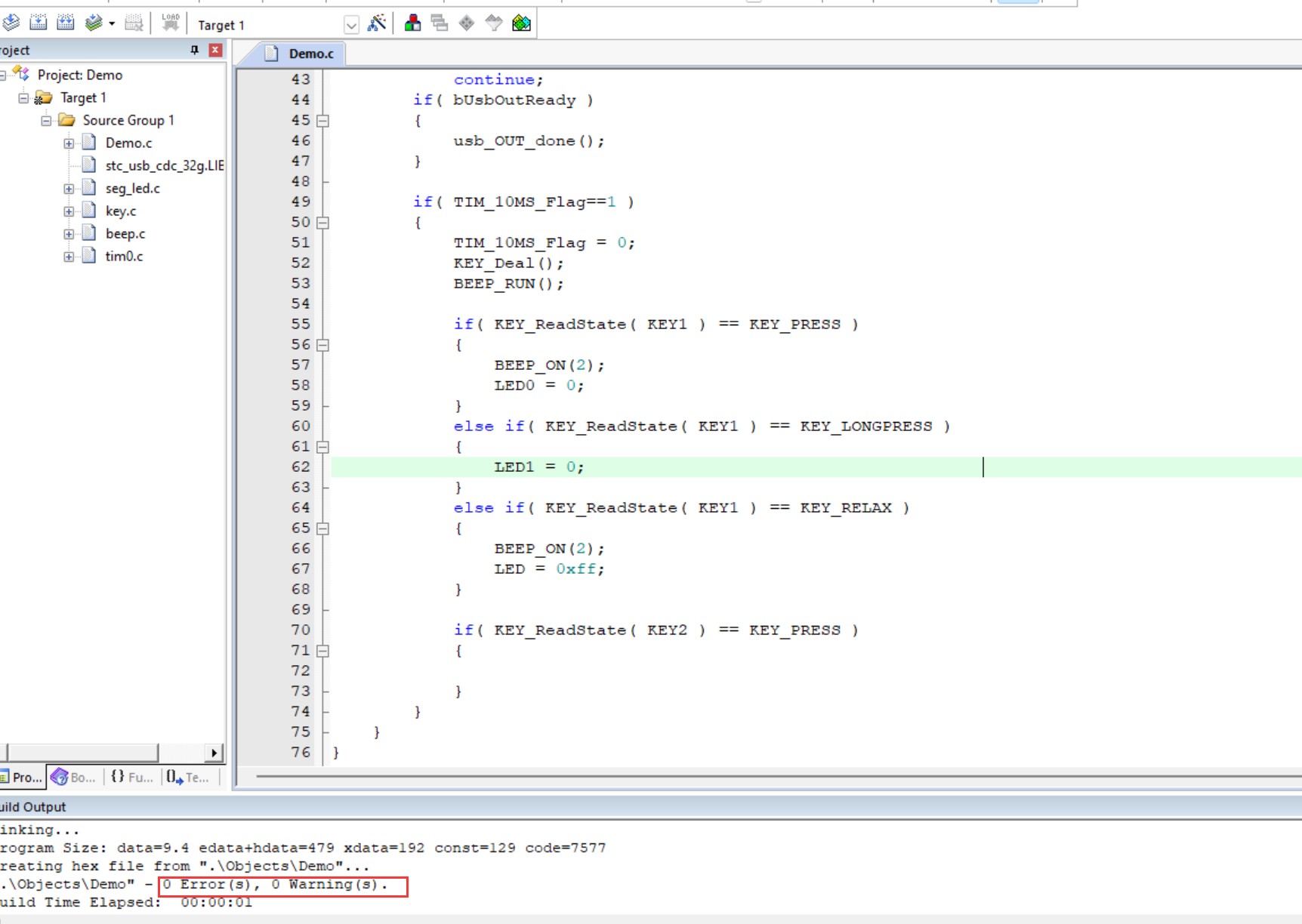Click the Build Output panel title

33,807
